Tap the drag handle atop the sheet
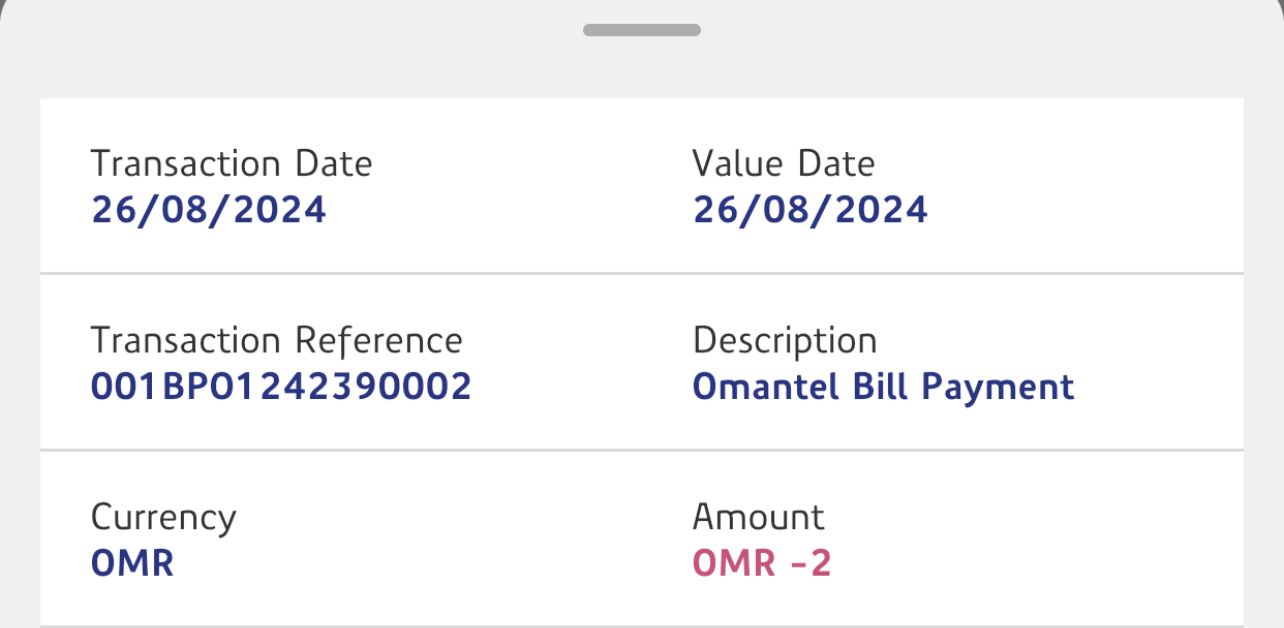The image size is (1284, 628). click(x=641, y=30)
